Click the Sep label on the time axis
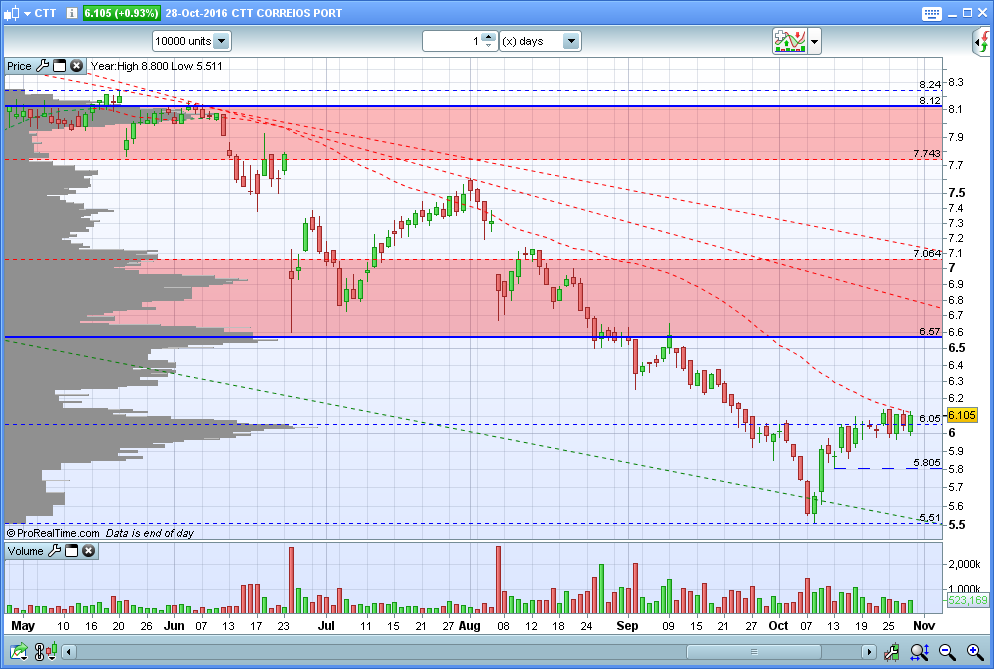This screenshot has width=994, height=669. point(627,626)
